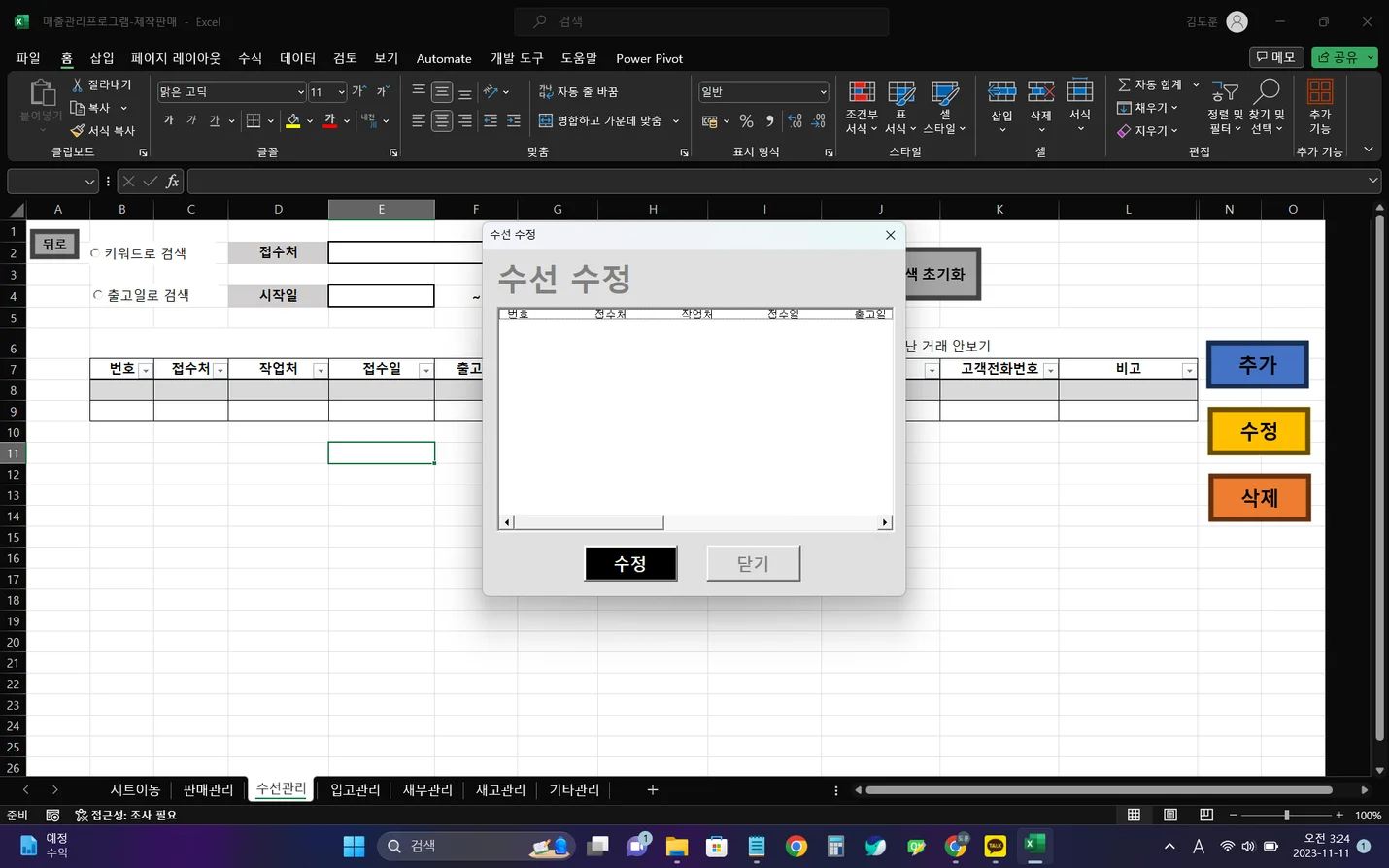Open the Name Box dropdown arrow
Image resolution: width=1389 pixels, height=868 pixels.
(89, 181)
